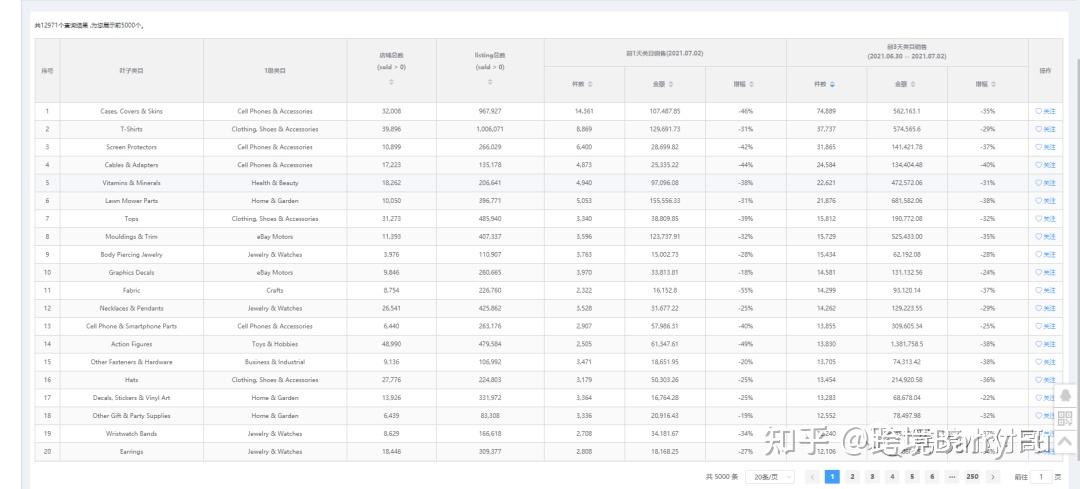
Task: Go to next page with right chevron
Action: pyautogui.click(x=993, y=477)
